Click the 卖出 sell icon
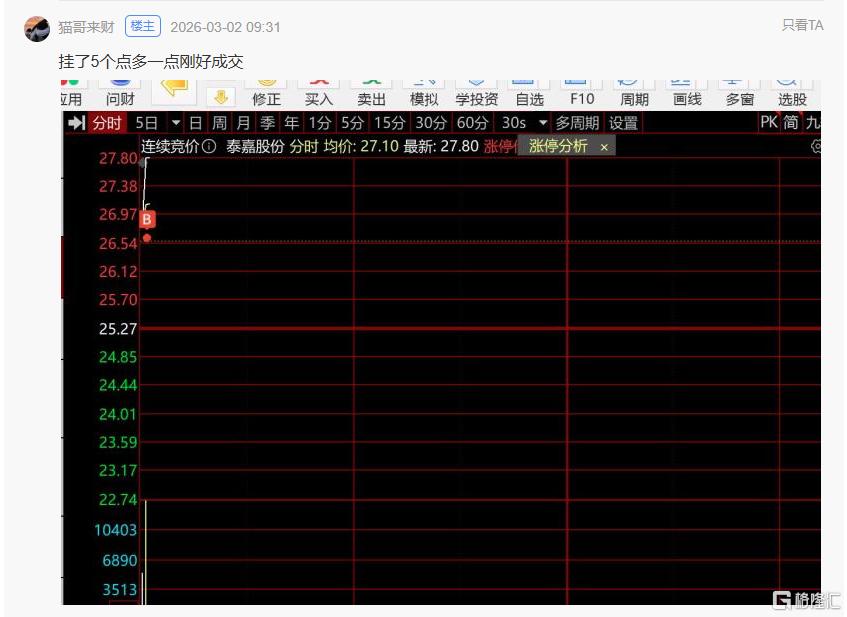The width and height of the screenshot is (847, 617). (x=371, y=92)
